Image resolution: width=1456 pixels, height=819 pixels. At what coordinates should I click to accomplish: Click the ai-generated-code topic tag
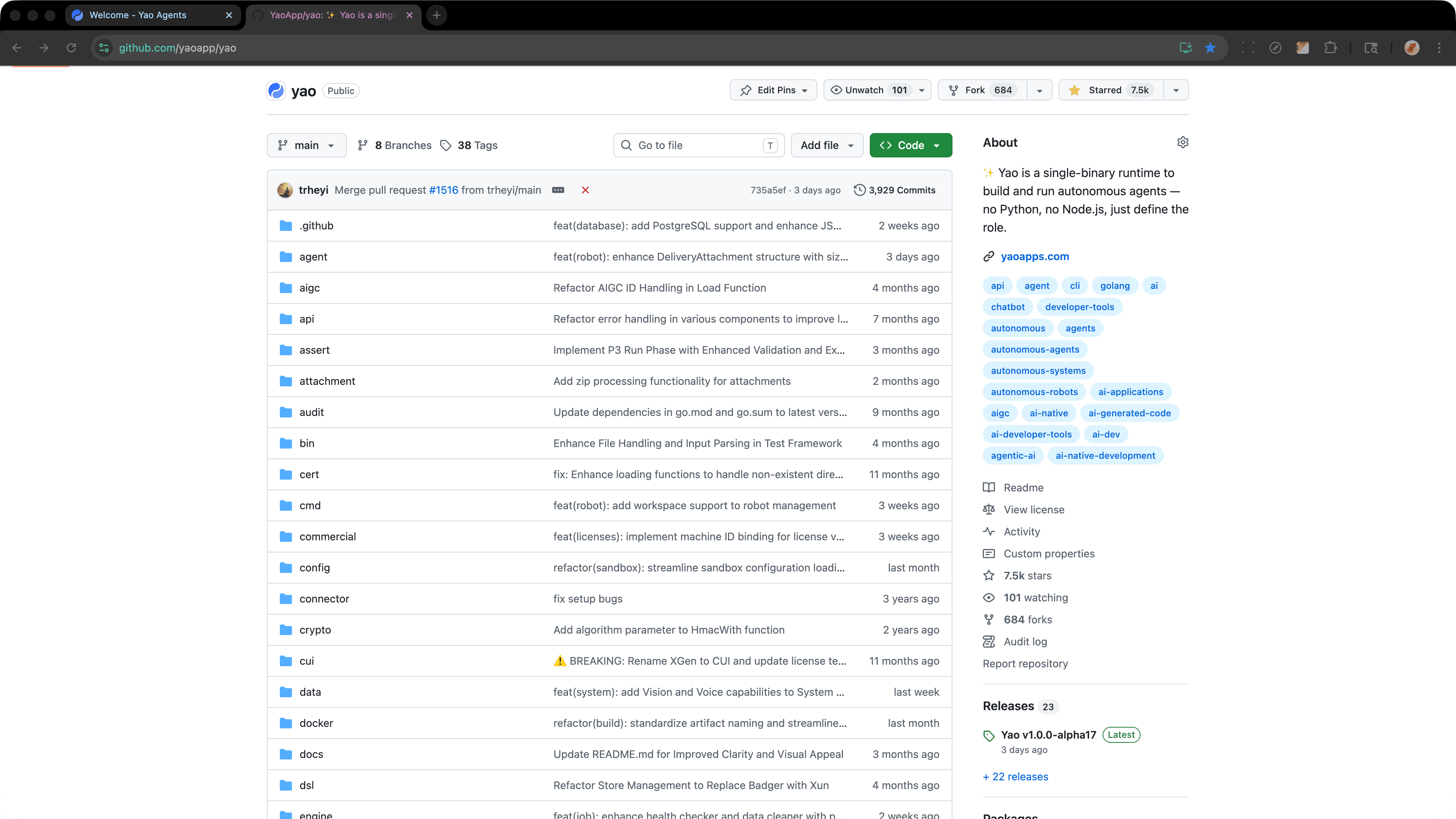(x=1129, y=413)
